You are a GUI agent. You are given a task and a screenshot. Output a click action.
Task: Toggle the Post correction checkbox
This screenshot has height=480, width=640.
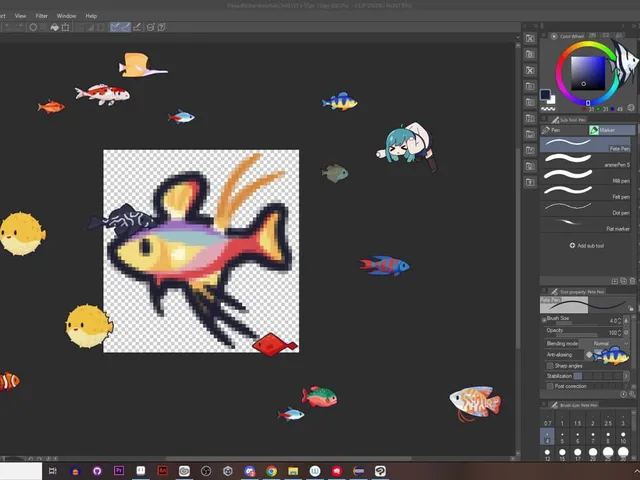550,386
